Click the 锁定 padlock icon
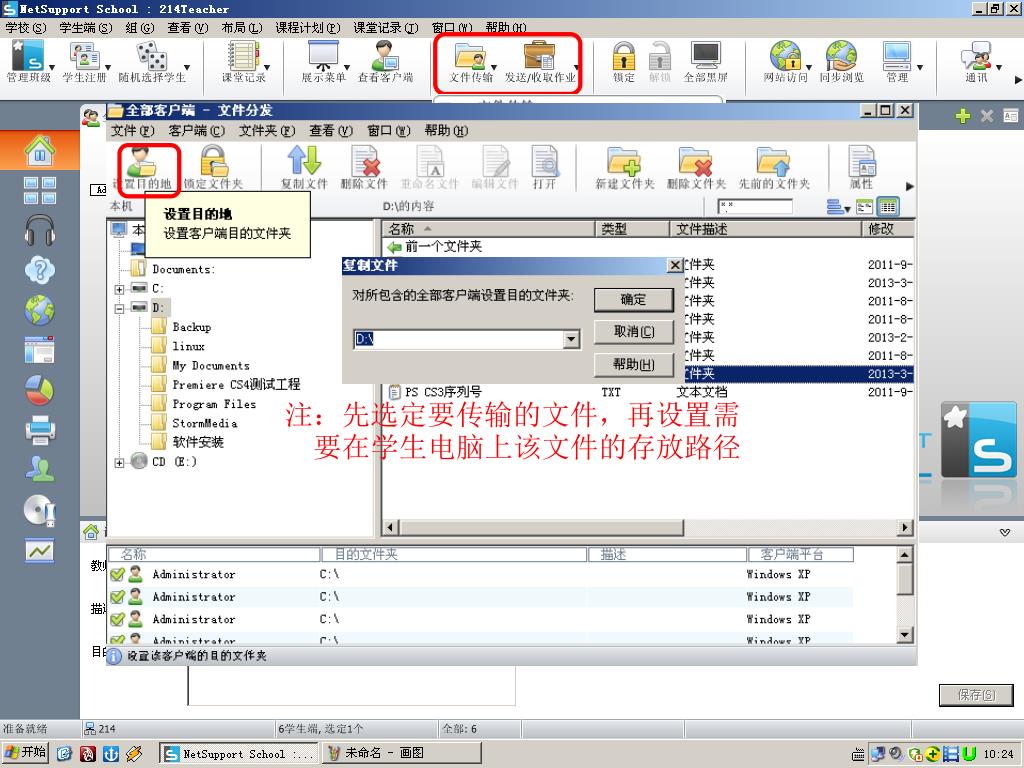Viewport: 1024px width, 768px height. pyautogui.click(x=624, y=61)
